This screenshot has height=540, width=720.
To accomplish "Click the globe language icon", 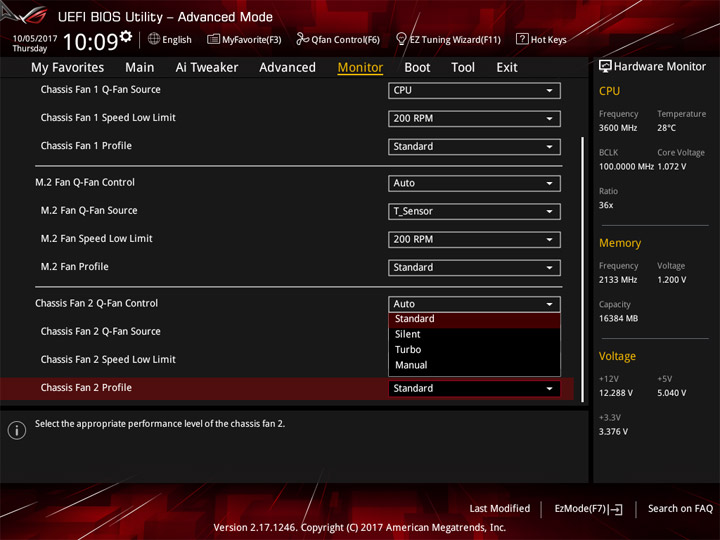I will tap(154, 39).
